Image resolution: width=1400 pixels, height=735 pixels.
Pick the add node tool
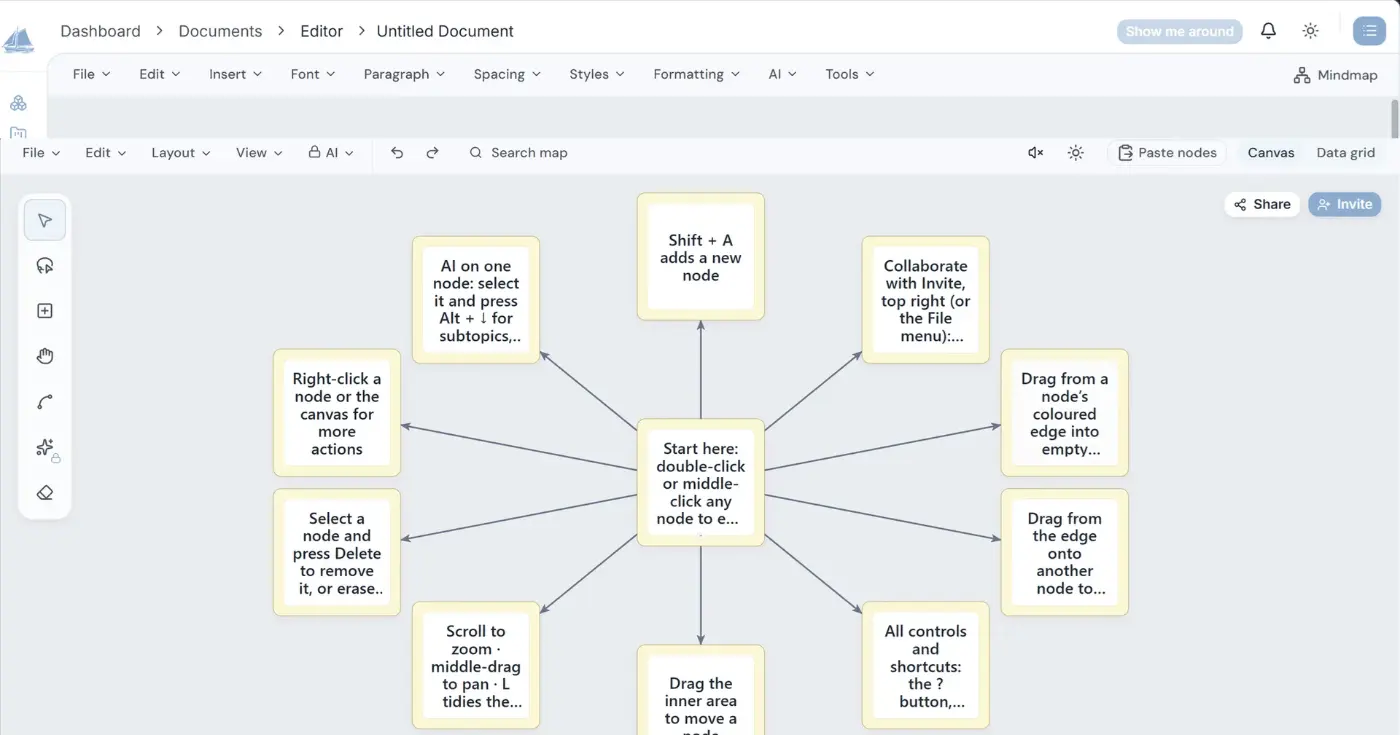click(x=45, y=311)
